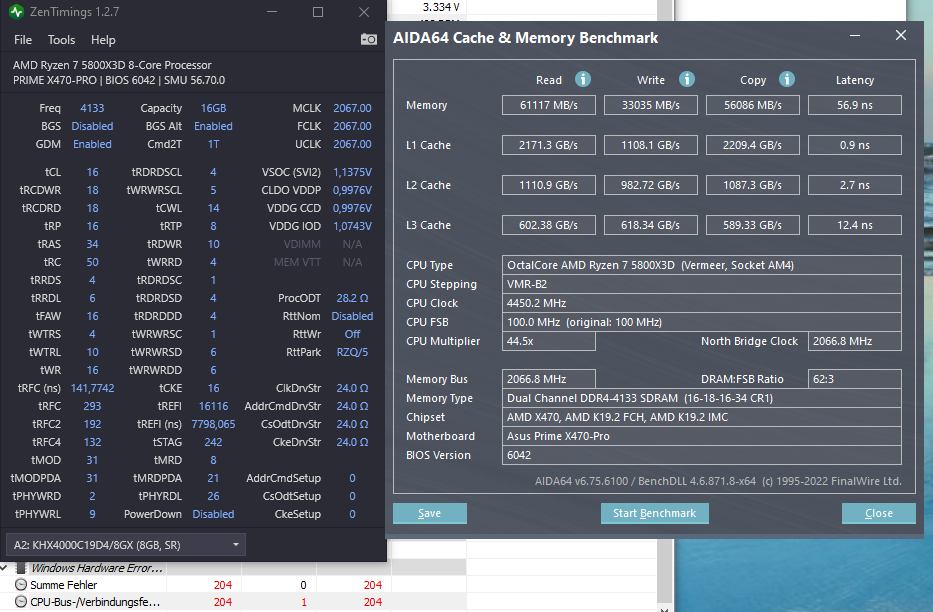Maximize the ZenTimings window
The height and width of the screenshot is (612, 933).
tap(318, 12)
